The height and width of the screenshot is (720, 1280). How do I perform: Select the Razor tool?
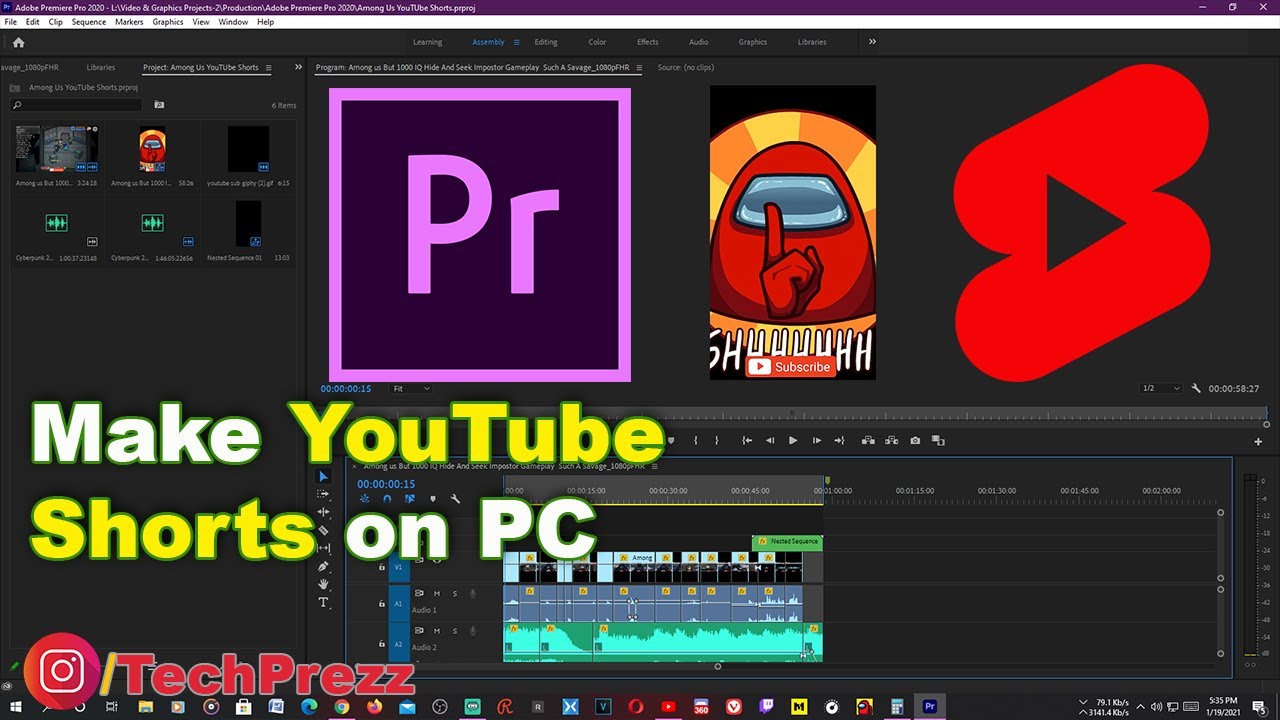click(323, 530)
